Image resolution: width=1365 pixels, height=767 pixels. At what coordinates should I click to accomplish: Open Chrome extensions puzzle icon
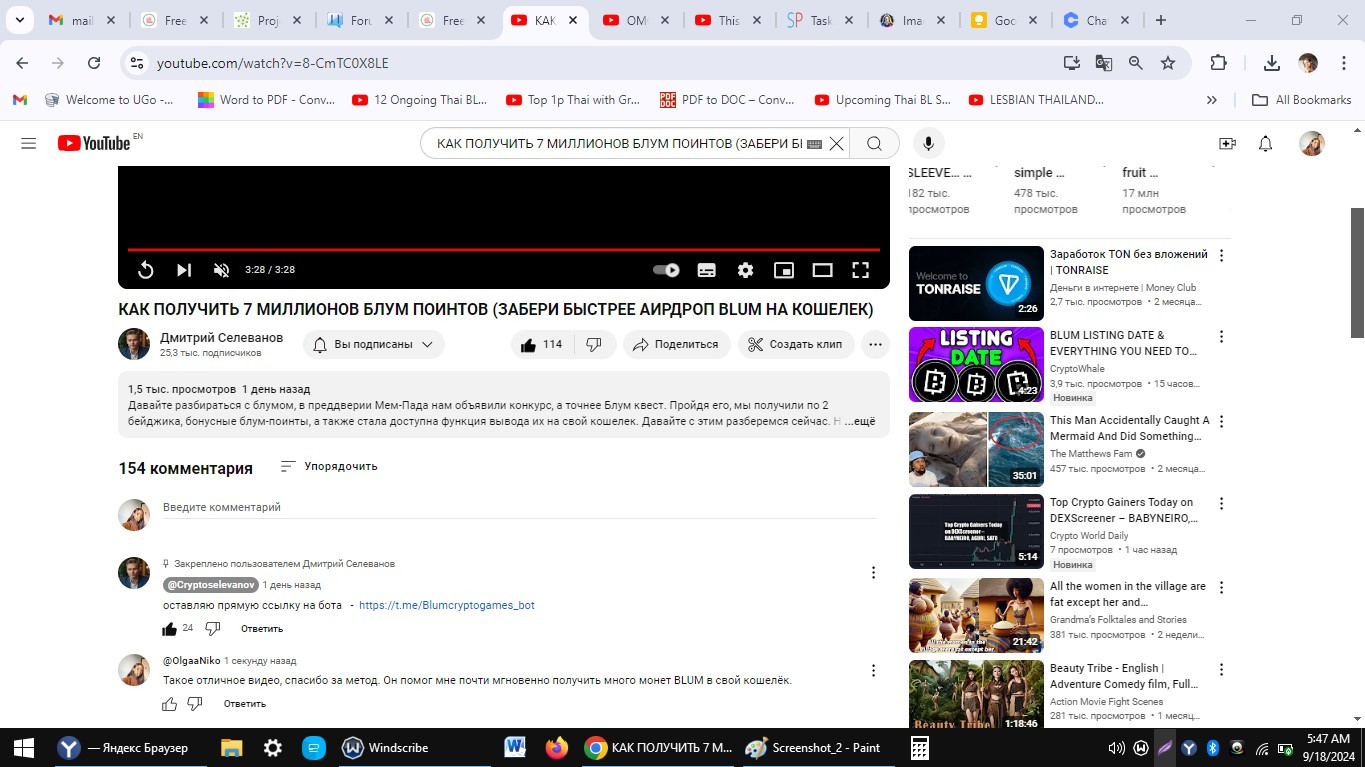tap(1218, 63)
